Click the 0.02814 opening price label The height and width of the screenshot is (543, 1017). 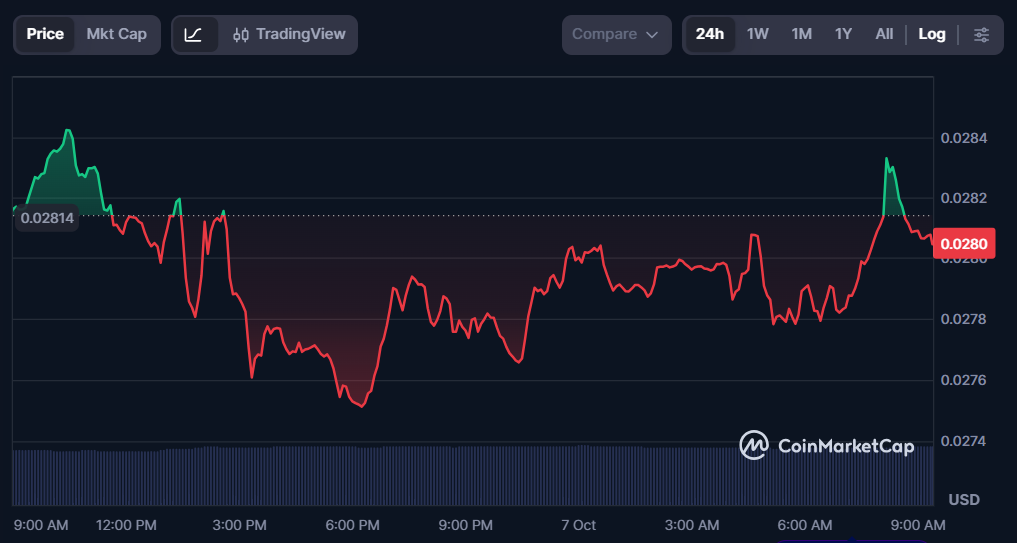coord(47,218)
